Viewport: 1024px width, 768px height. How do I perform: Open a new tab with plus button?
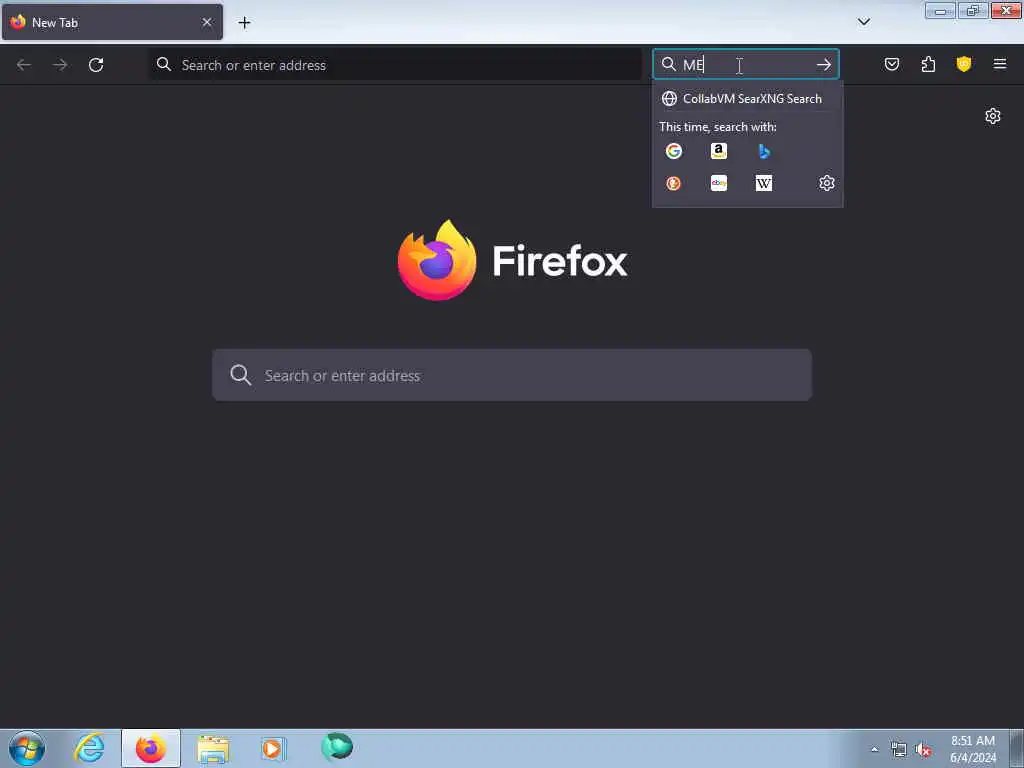[244, 23]
